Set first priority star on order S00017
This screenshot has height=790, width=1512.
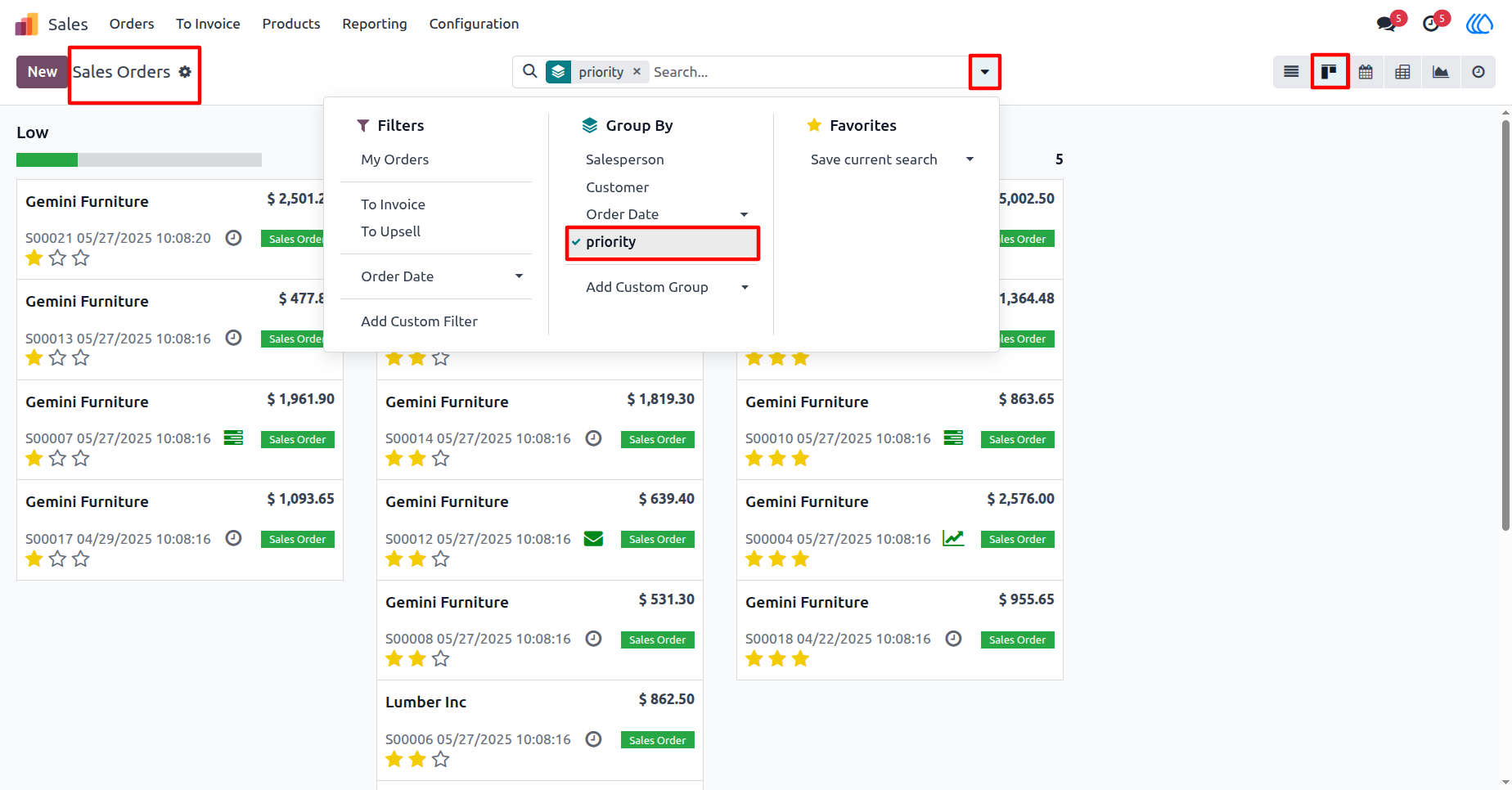[34, 559]
